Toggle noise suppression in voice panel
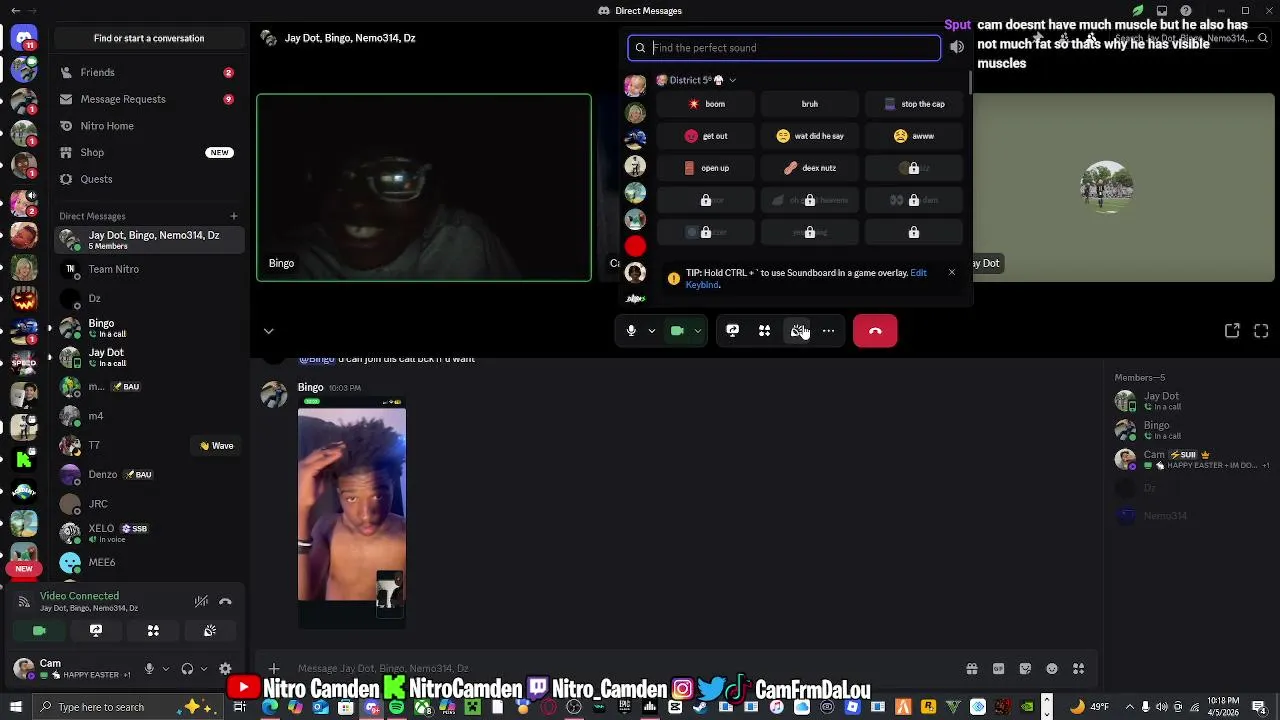 [x=201, y=601]
